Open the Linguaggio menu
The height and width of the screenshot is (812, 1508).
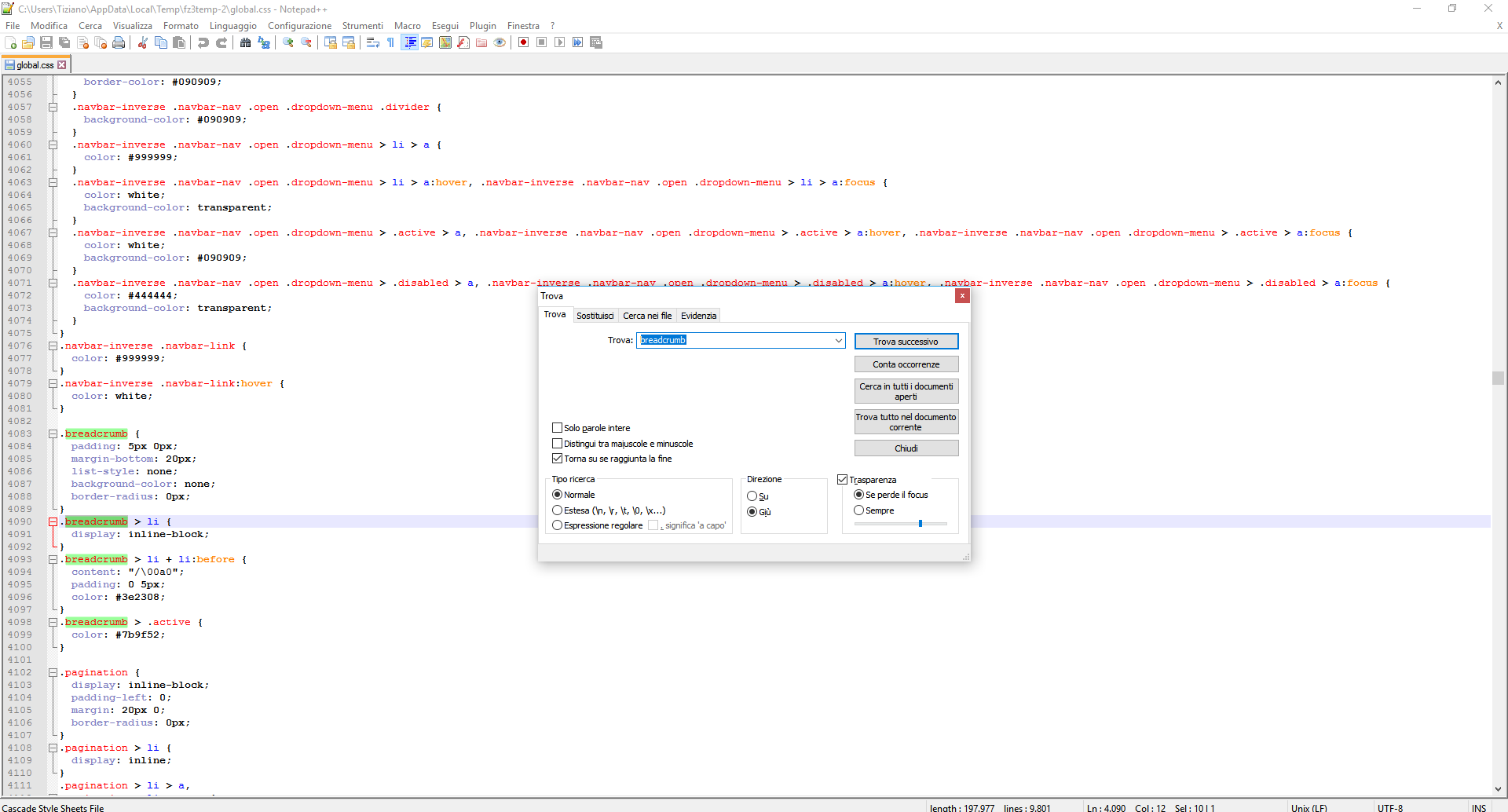point(232,26)
